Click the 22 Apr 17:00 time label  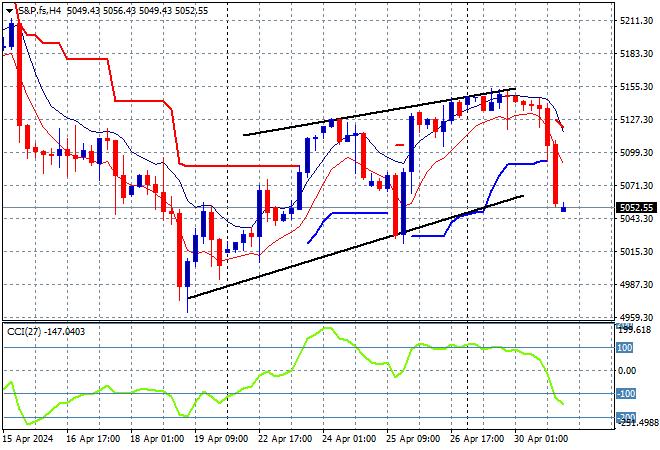tap(285, 439)
